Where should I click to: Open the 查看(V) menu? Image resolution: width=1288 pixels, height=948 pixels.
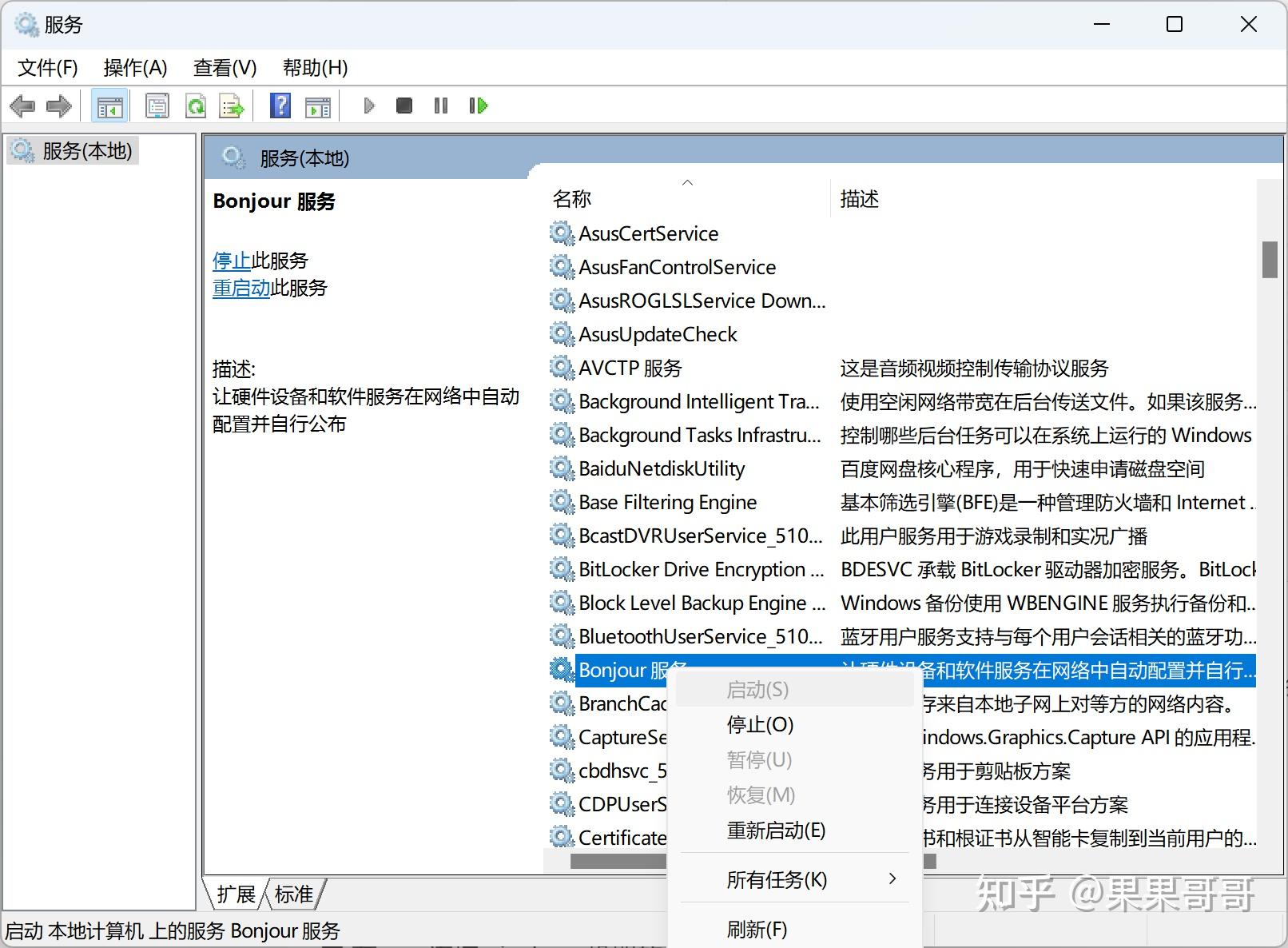[x=225, y=68]
